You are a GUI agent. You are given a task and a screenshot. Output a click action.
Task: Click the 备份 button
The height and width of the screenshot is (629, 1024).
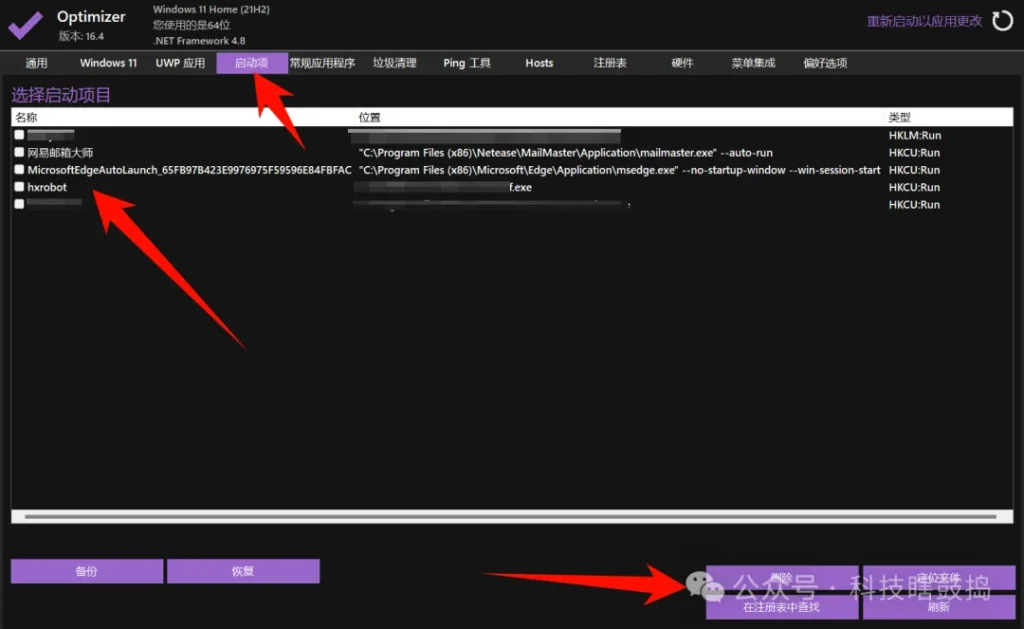(x=87, y=571)
